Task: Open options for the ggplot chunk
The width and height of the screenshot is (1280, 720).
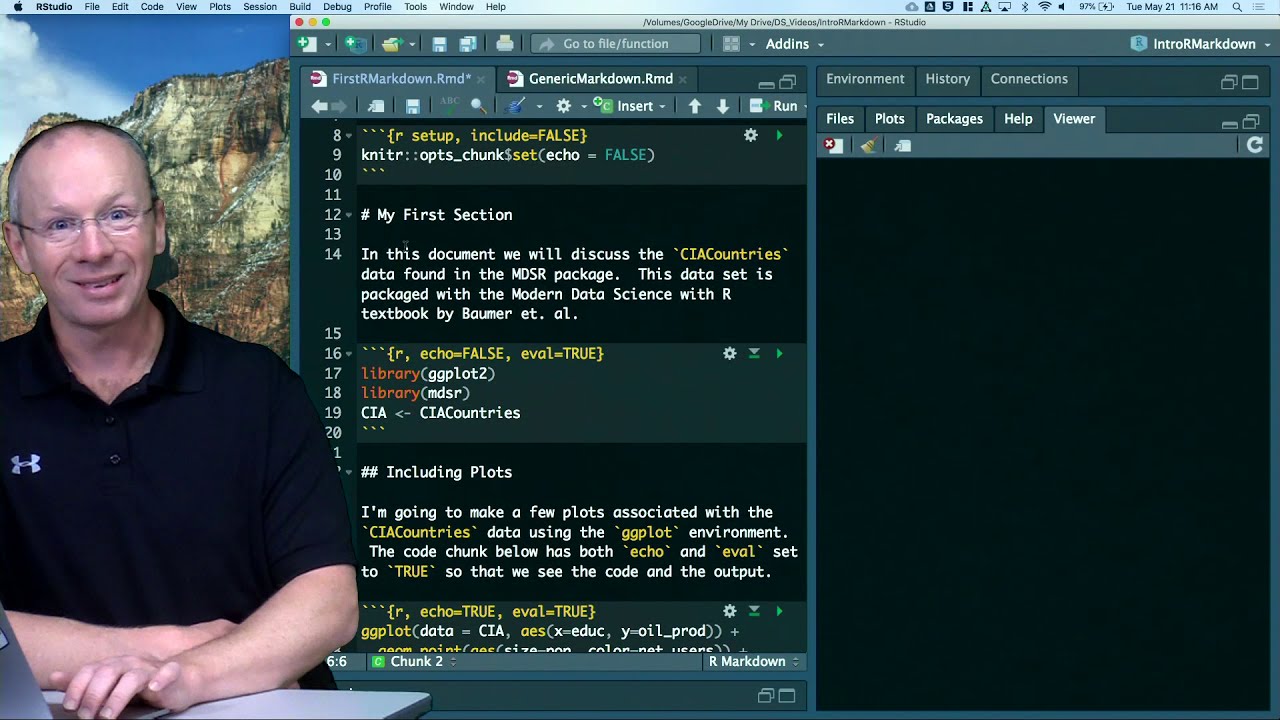Action: pyautogui.click(x=730, y=611)
